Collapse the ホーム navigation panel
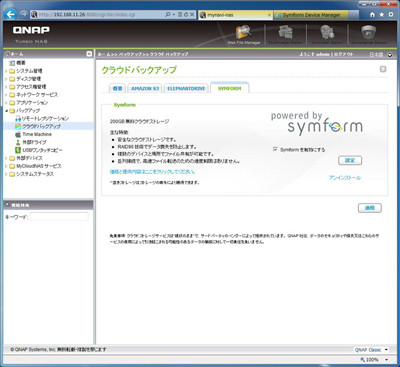The image size is (400, 367). pos(89,54)
